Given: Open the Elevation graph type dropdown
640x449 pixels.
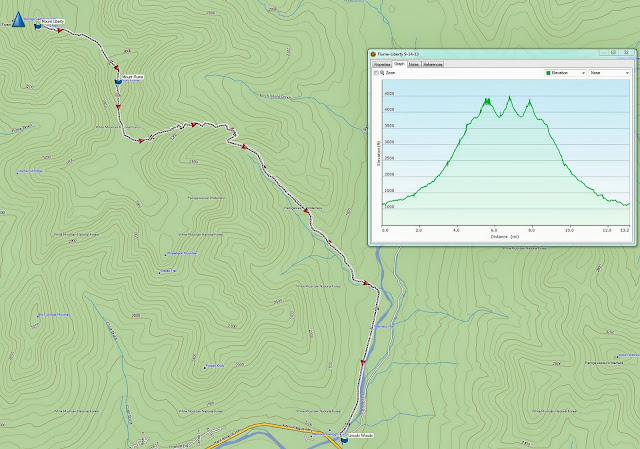Looking at the screenshot, I should pyautogui.click(x=566, y=73).
